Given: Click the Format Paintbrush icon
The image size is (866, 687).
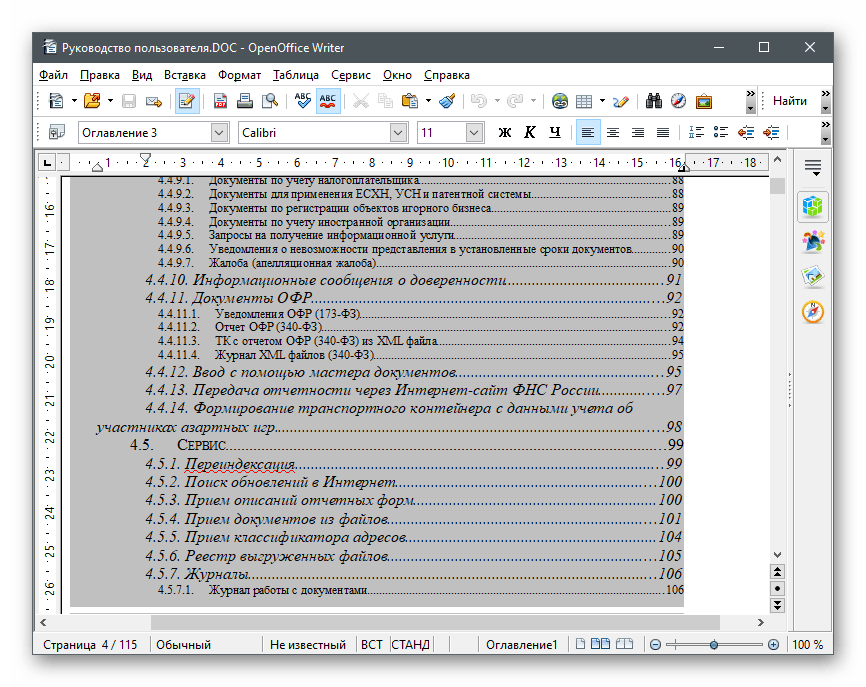Looking at the screenshot, I should click(447, 101).
